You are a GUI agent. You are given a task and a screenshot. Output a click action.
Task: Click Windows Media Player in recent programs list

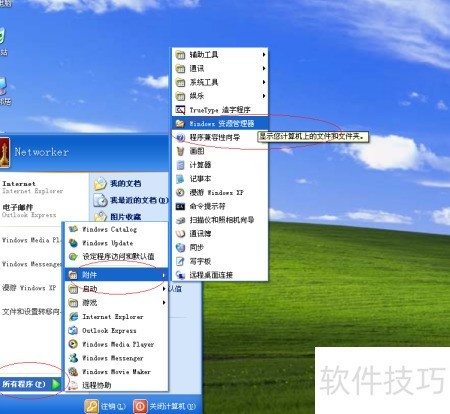[31, 240]
